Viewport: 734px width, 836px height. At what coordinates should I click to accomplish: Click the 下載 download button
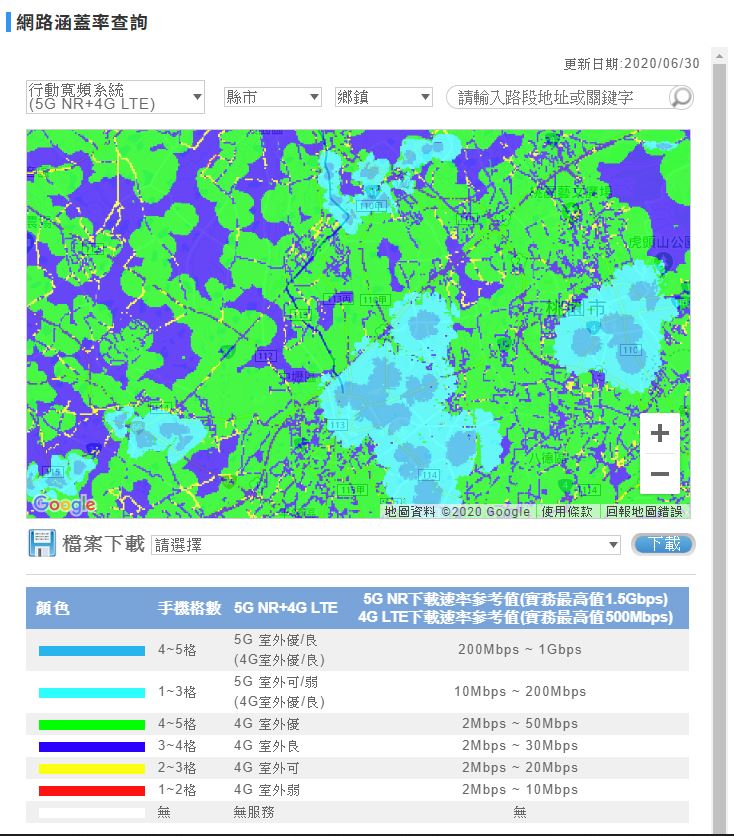pos(663,544)
